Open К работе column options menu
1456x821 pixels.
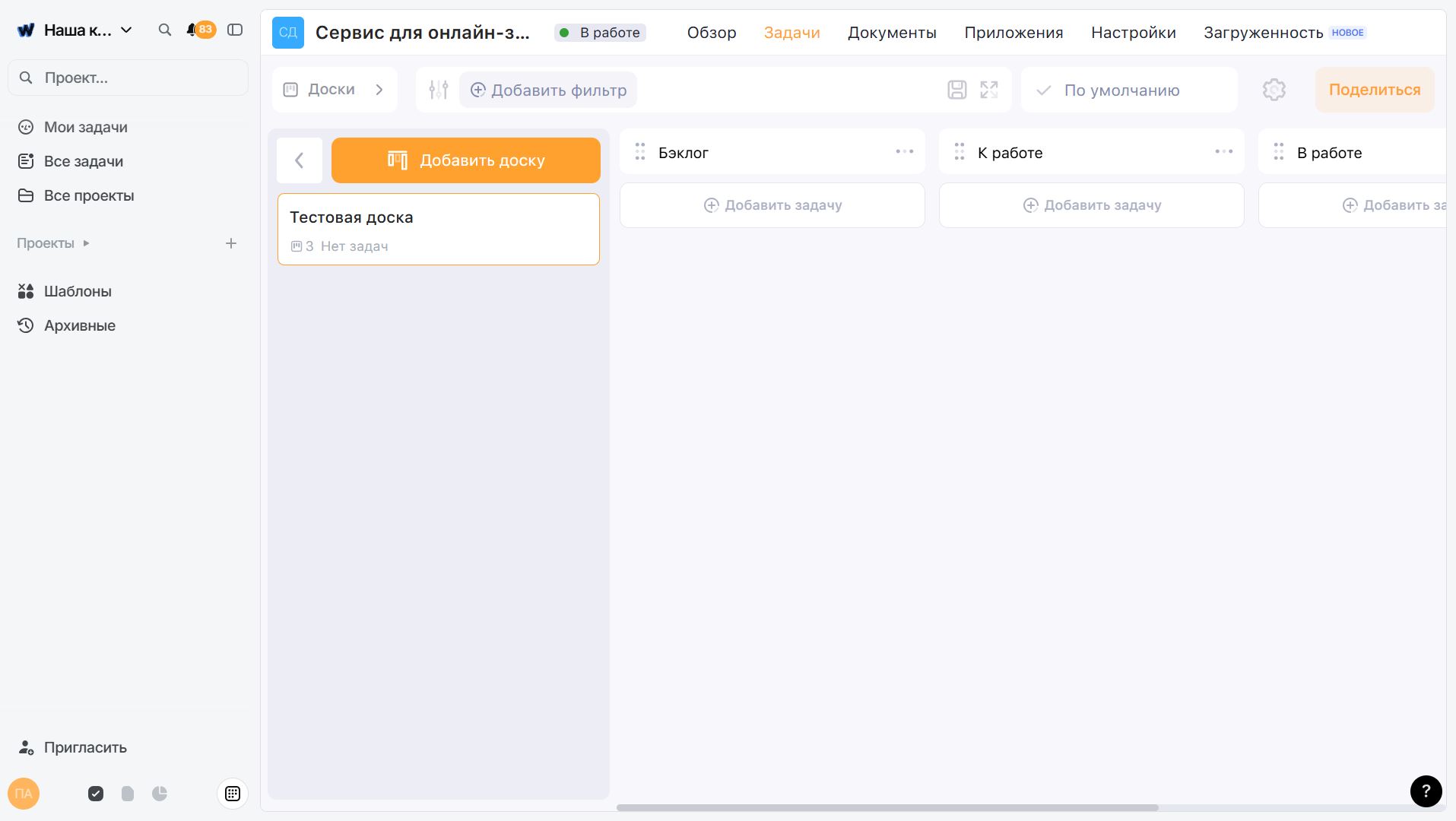[1223, 152]
